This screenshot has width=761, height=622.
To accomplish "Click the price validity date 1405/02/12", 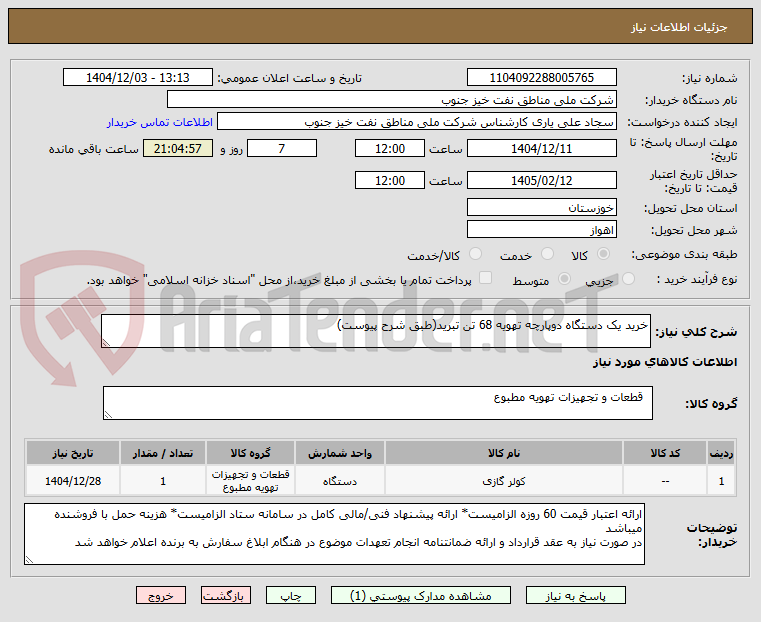I will (542, 180).
